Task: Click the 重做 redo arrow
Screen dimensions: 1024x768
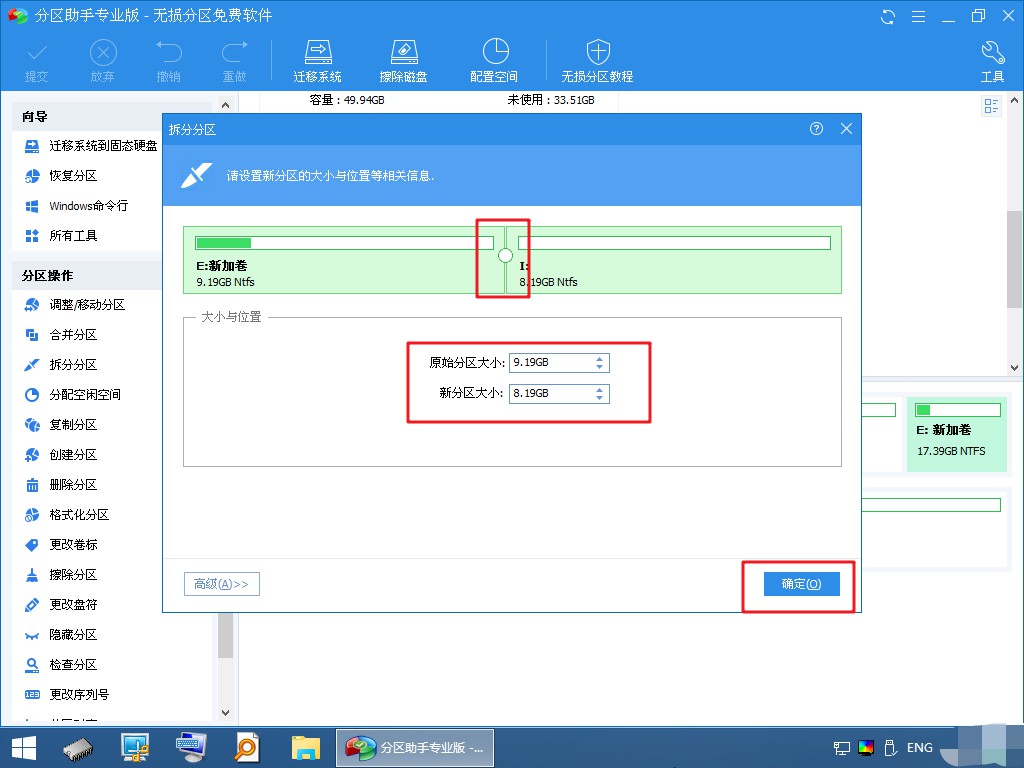Action: coord(234,61)
